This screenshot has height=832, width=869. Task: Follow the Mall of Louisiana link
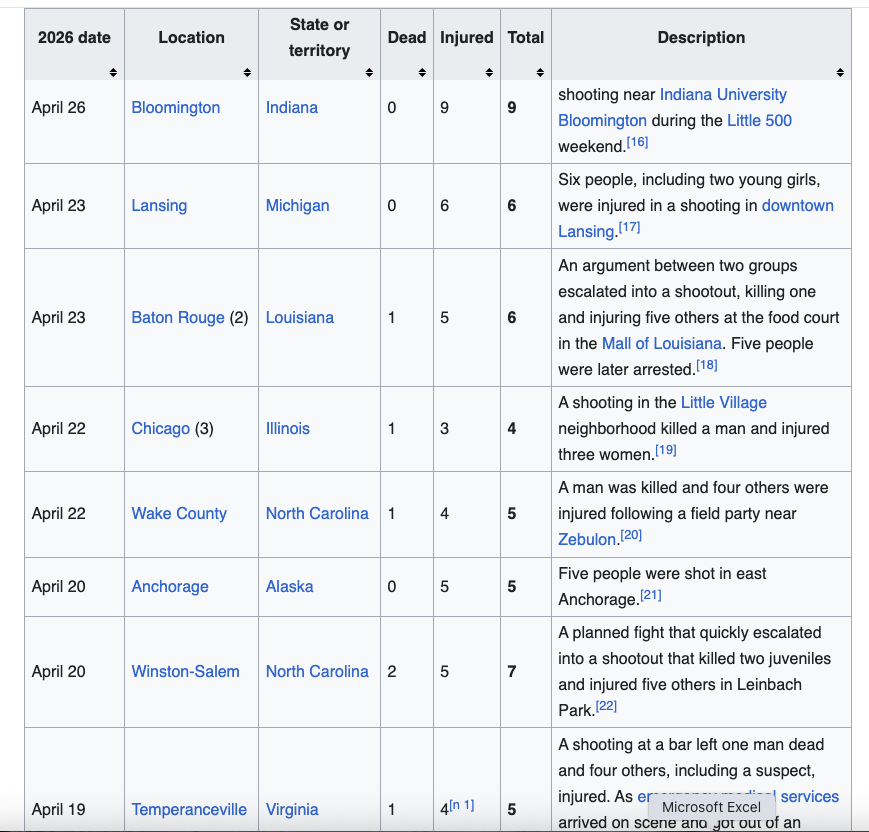(662, 344)
